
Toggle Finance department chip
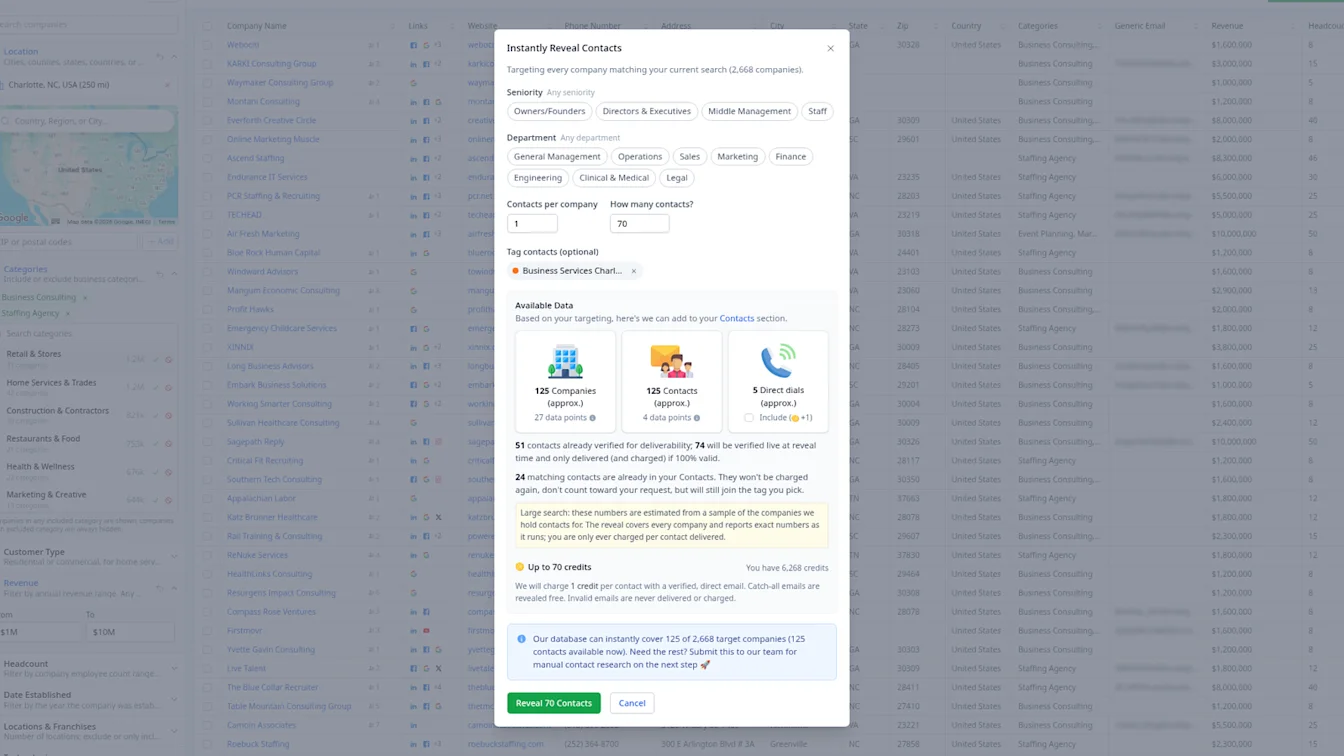pos(790,156)
